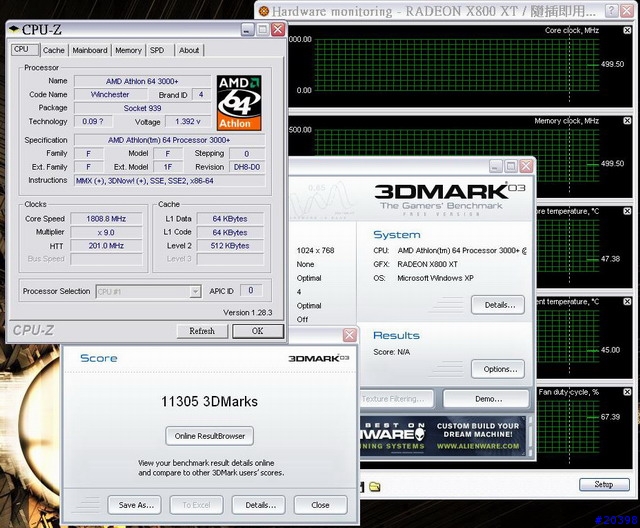Click the To Excel button
The width and height of the screenshot is (640, 528).
tap(196, 505)
